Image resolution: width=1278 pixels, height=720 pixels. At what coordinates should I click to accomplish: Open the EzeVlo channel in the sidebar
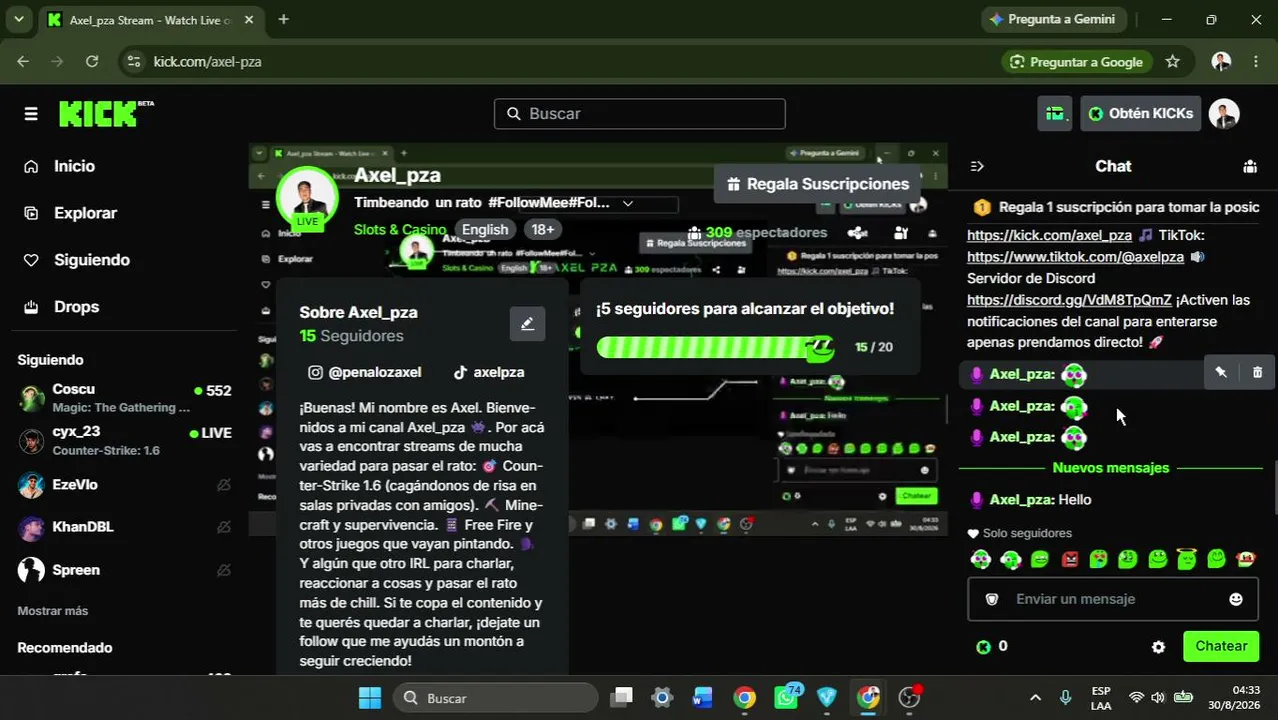pos(125,485)
